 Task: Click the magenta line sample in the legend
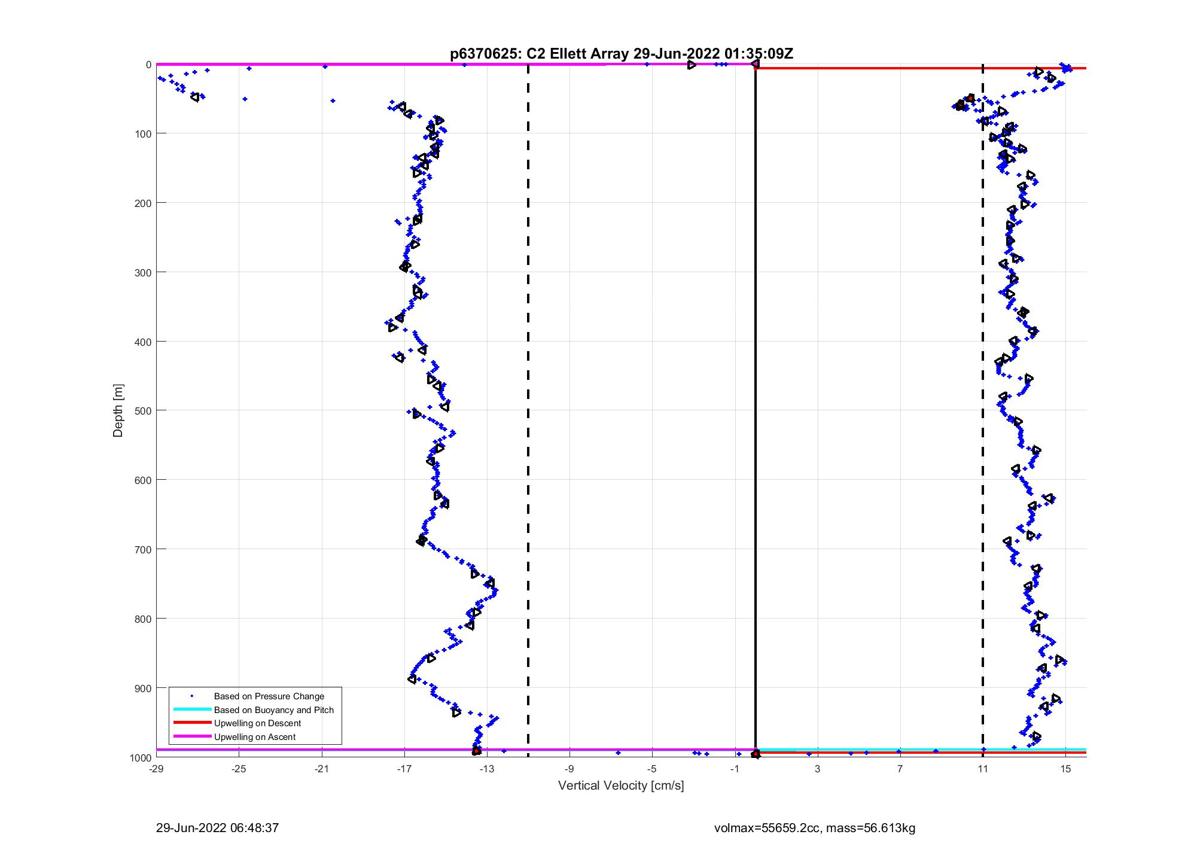click(x=191, y=736)
